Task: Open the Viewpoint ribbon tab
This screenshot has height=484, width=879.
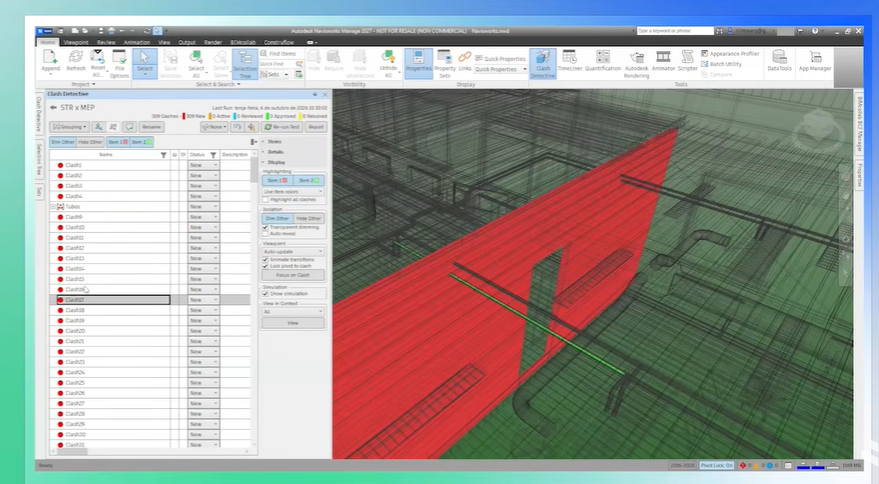Action: (x=76, y=43)
